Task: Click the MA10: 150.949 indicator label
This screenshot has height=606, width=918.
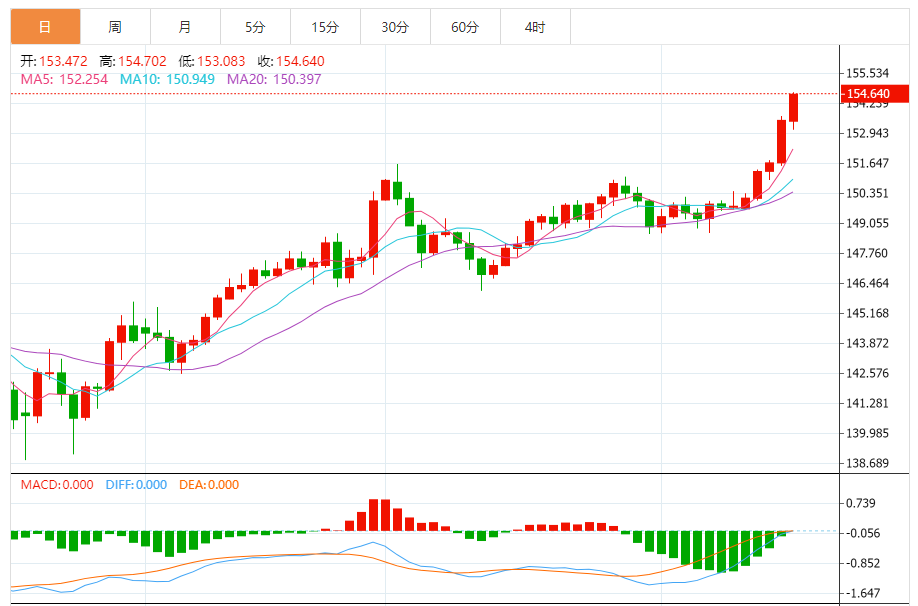Action: (x=167, y=79)
